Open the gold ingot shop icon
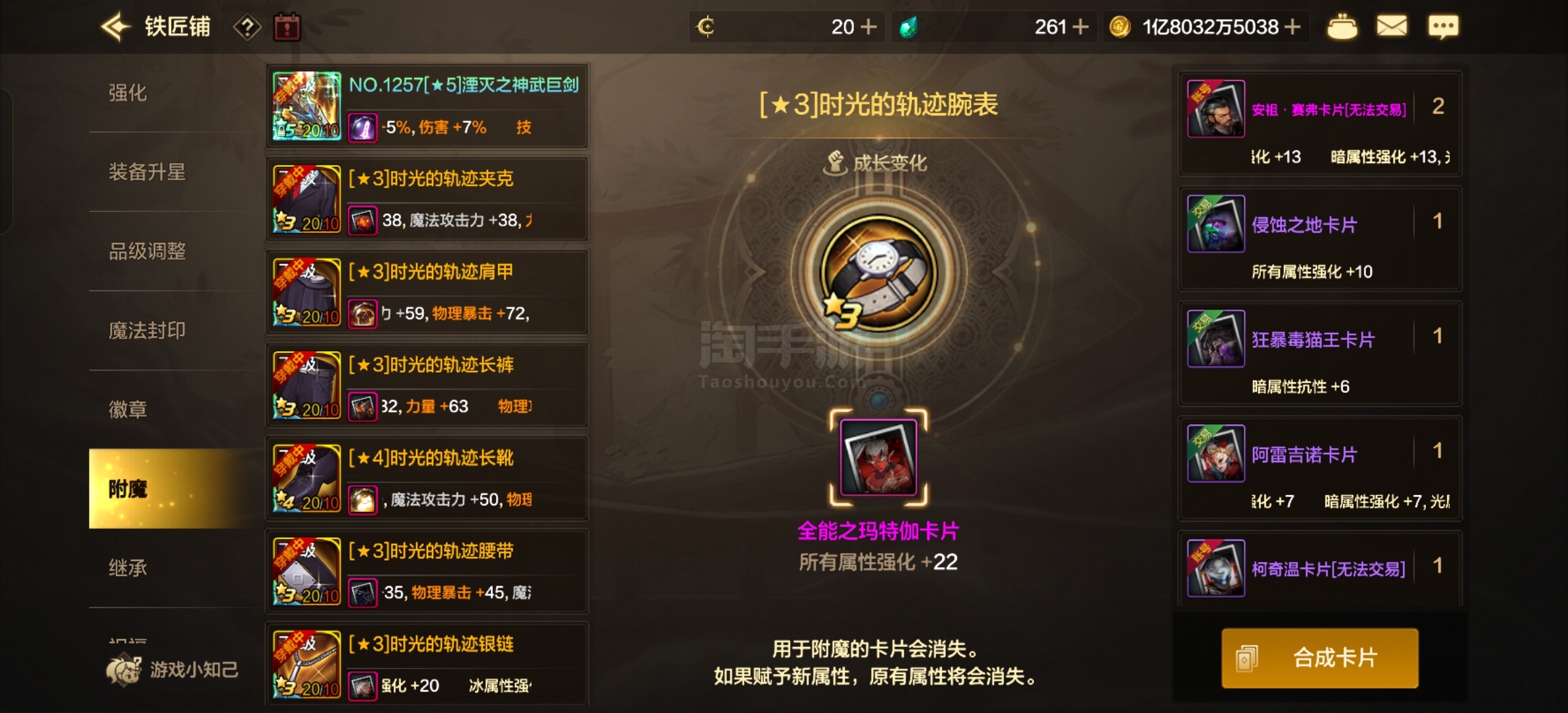Viewport: 1568px width, 713px height. pyautogui.click(x=1342, y=27)
